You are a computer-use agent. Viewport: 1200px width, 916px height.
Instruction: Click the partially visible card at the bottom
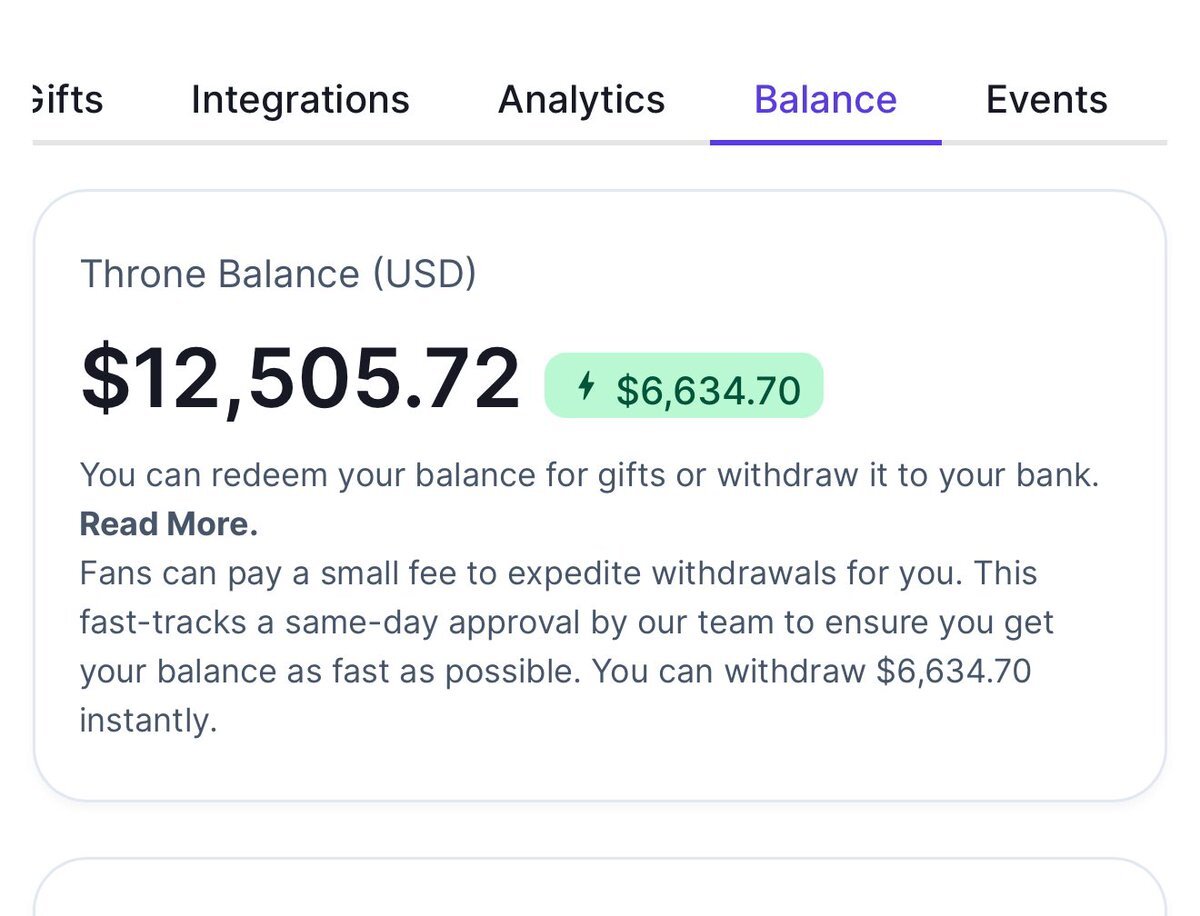click(600, 890)
